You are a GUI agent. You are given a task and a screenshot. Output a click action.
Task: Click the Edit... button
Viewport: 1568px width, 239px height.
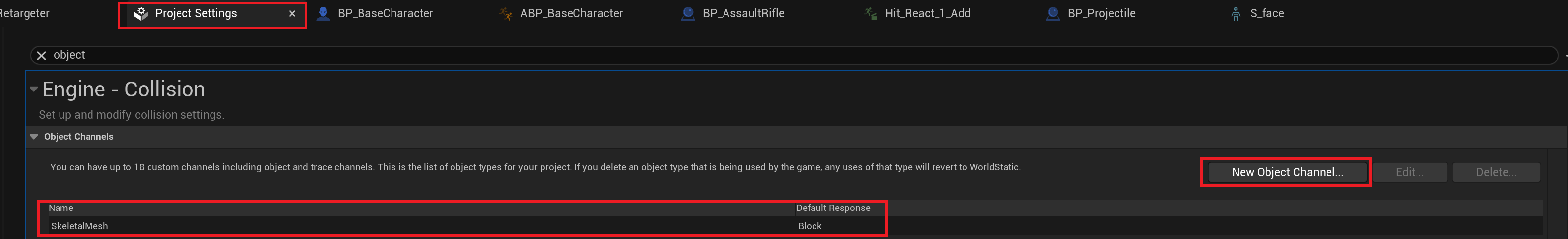[1409, 172]
